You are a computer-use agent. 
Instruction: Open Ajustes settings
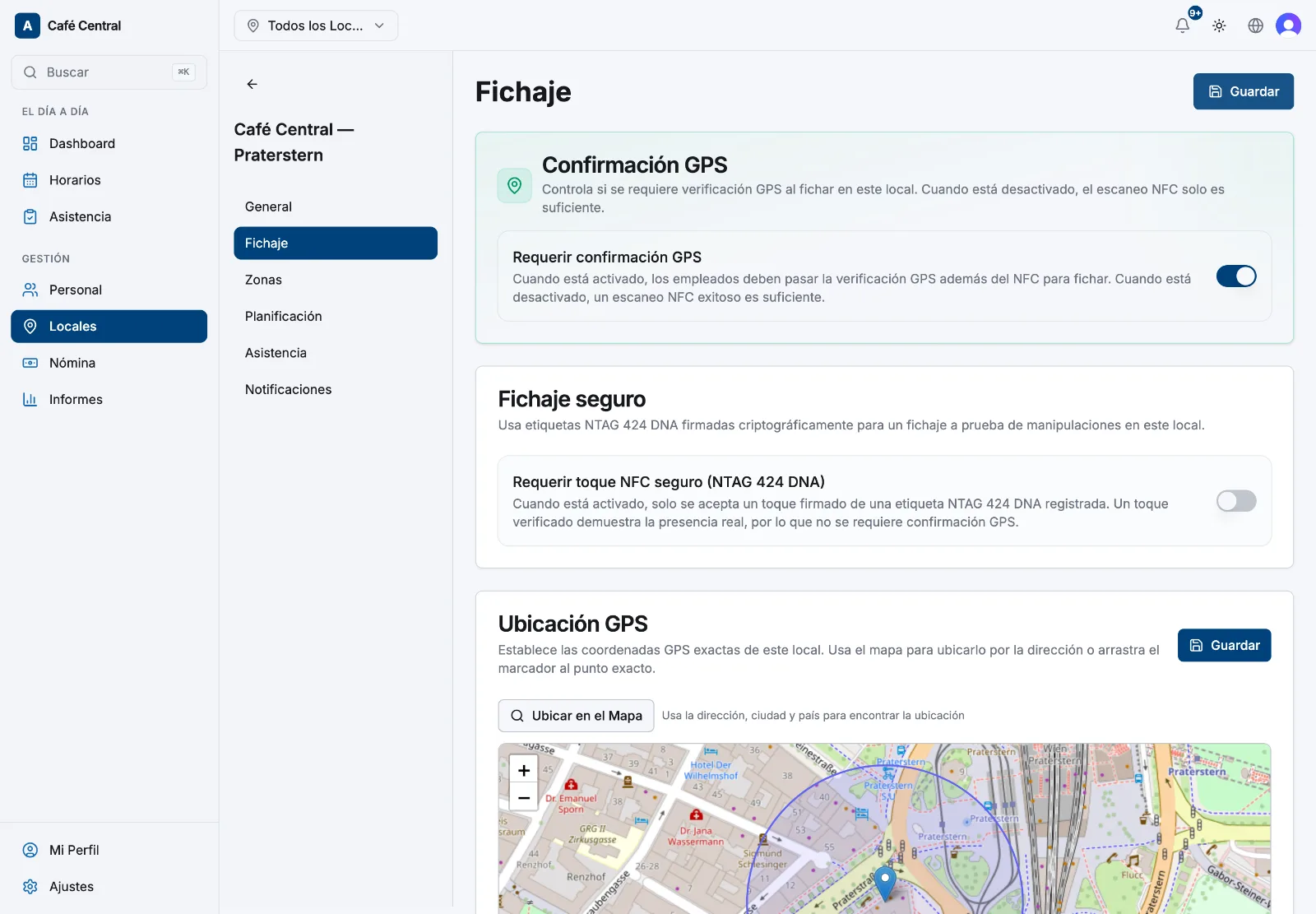[109, 886]
